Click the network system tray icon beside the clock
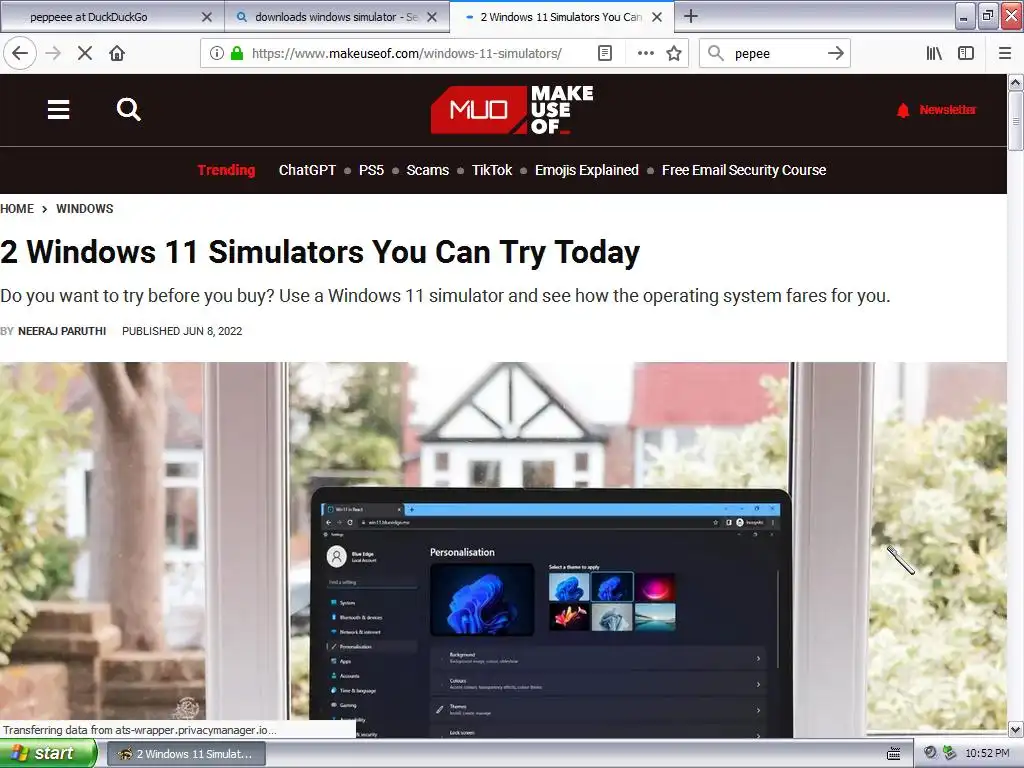The height and width of the screenshot is (768, 1024). tap(950, 753)
